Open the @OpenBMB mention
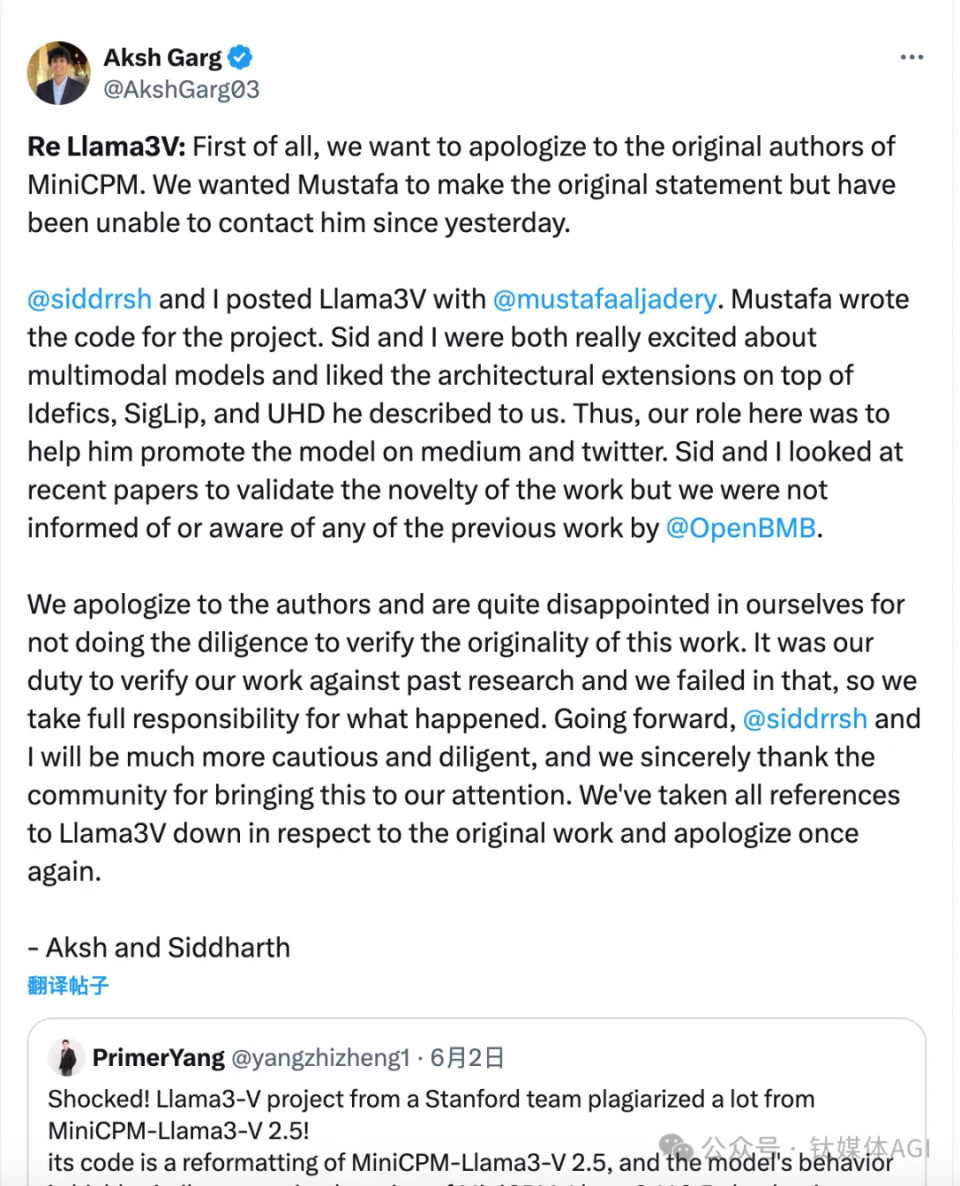Image resolution: width=960 pixels, height=1186 pixels. pyautogui.click(x=741, y=528)
